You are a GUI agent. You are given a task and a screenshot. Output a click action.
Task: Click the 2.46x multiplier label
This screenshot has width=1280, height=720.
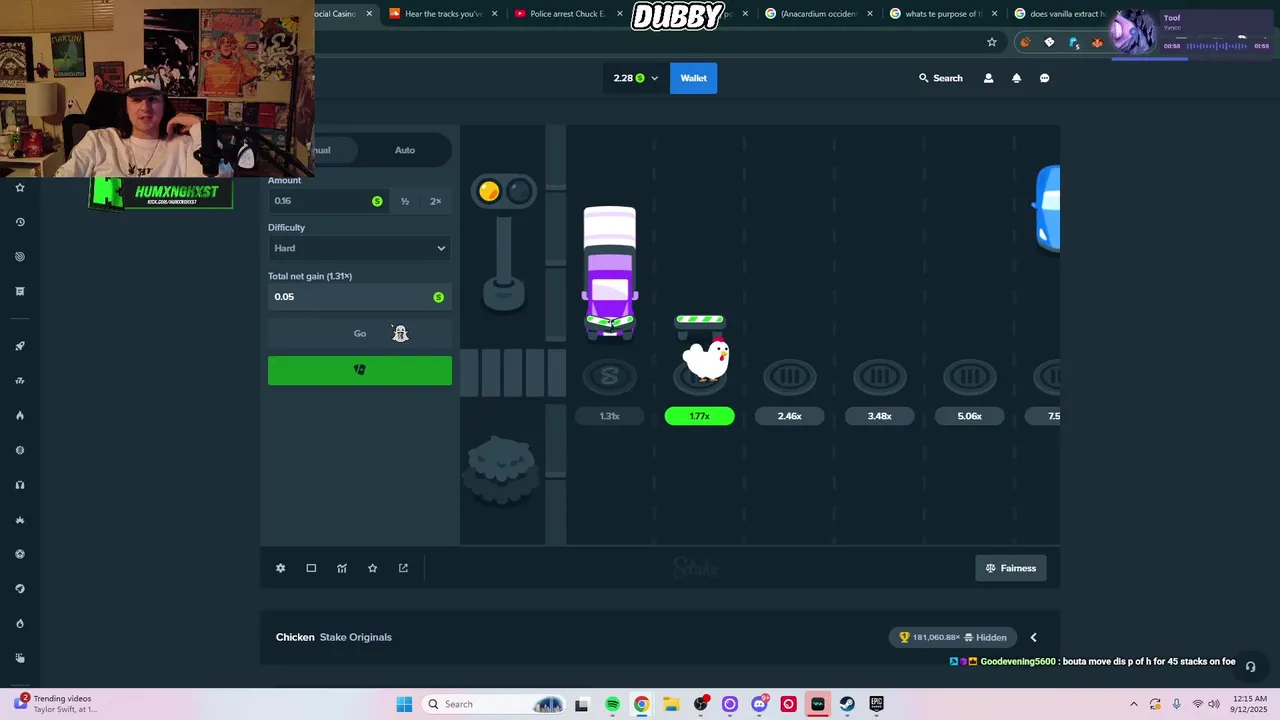click(790, 416)
